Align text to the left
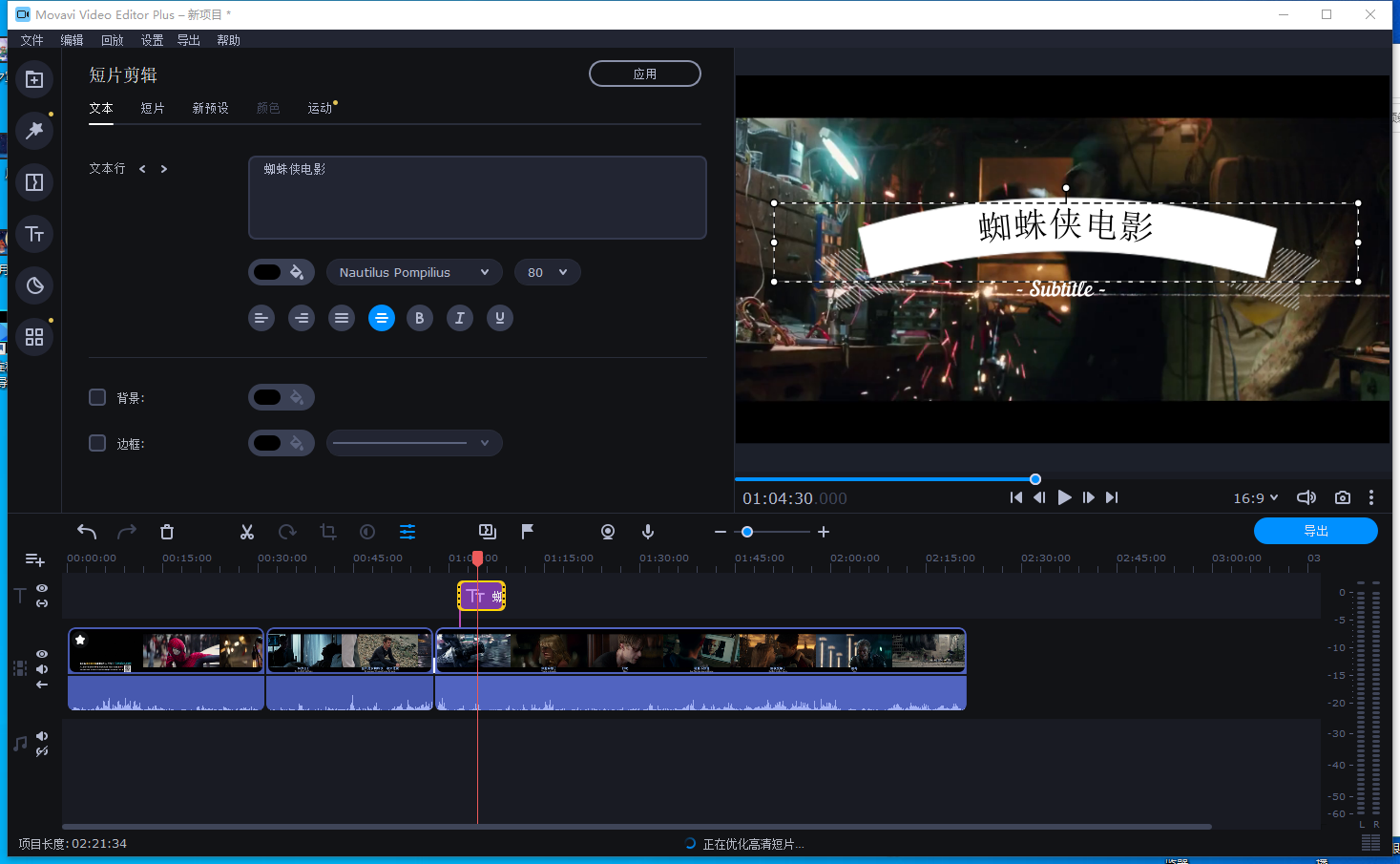Viewport: 1400px width, 864px height. (261, 318)
